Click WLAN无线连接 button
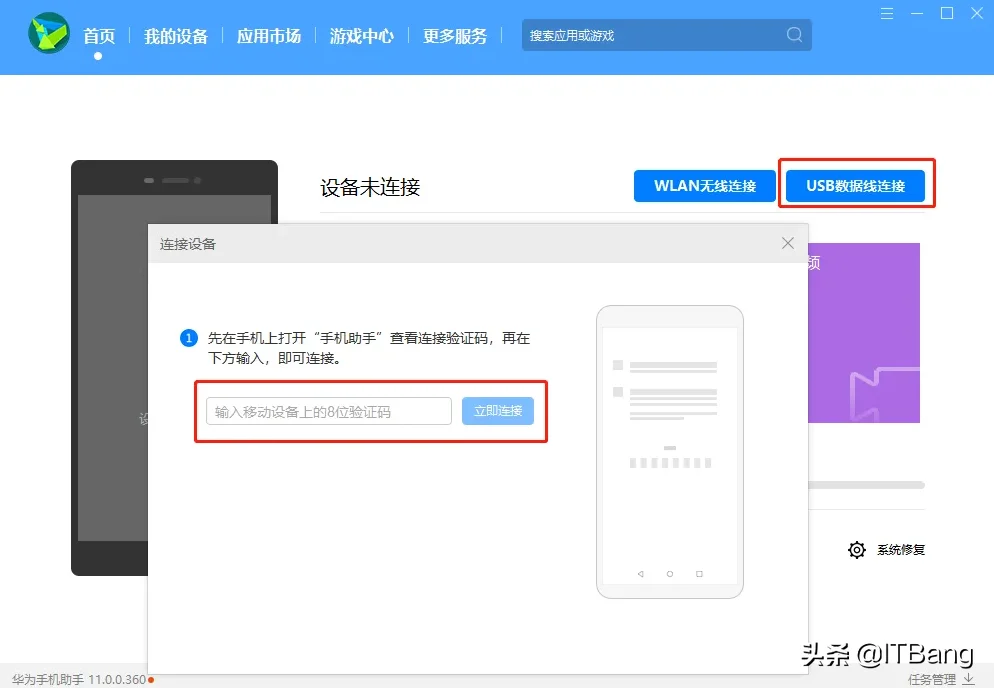Image resolution: width=994 pixels, height=688 pixels. point(704,186)
